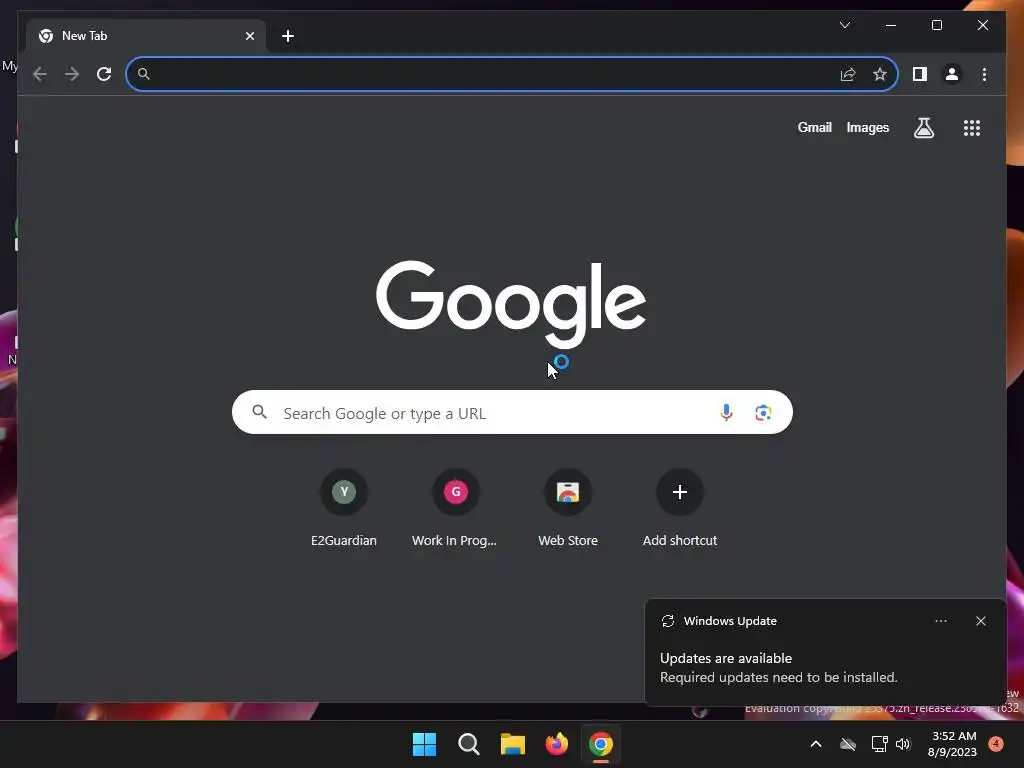Show hidden system tray icons
The width and height of the screenshot is (1024, 768).
point(816,744)
